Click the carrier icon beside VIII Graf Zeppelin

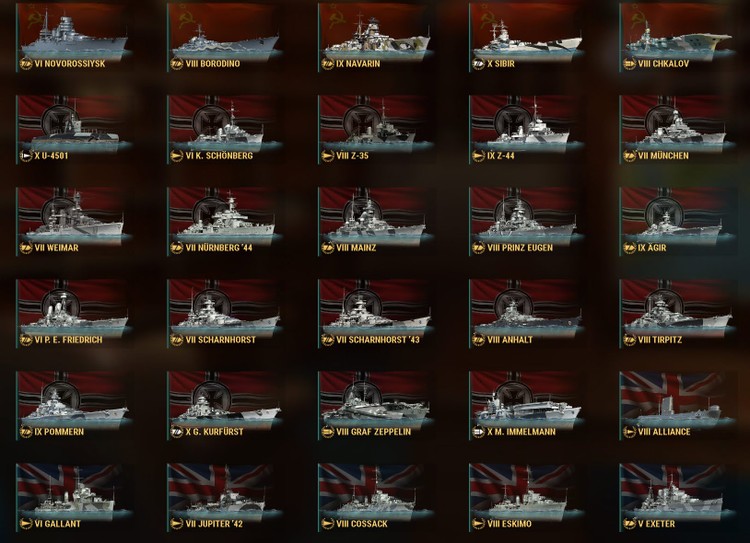click(328, 432)
